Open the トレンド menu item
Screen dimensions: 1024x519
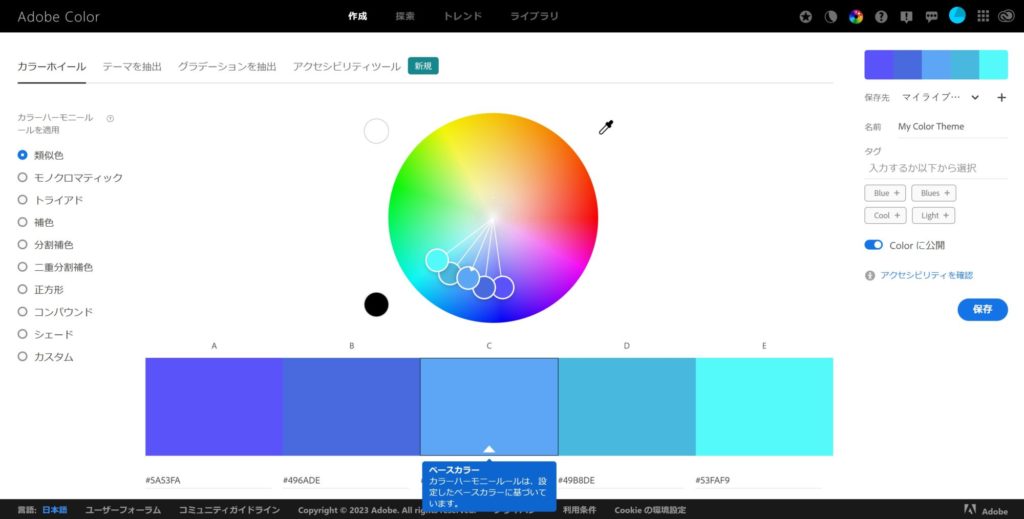(x=462, y=17)
